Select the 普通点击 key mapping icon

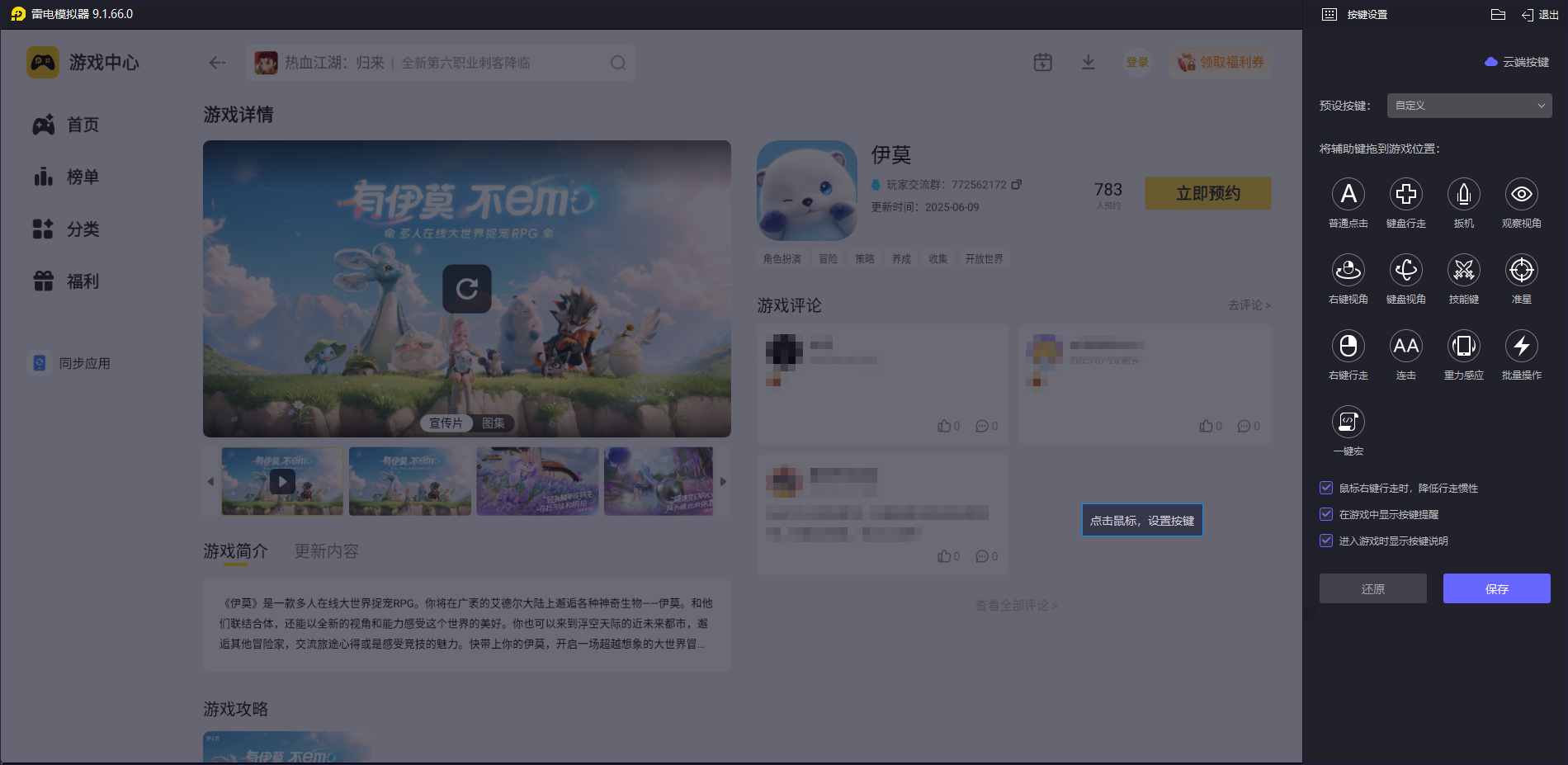(x=1348, y=195)
